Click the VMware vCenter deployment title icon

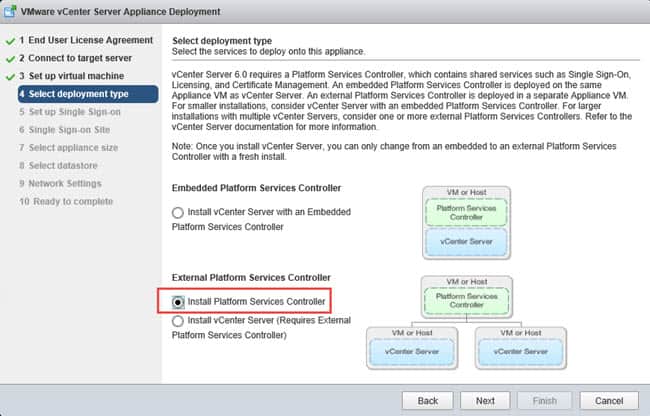pyautogui.click(x=10, y=11)
